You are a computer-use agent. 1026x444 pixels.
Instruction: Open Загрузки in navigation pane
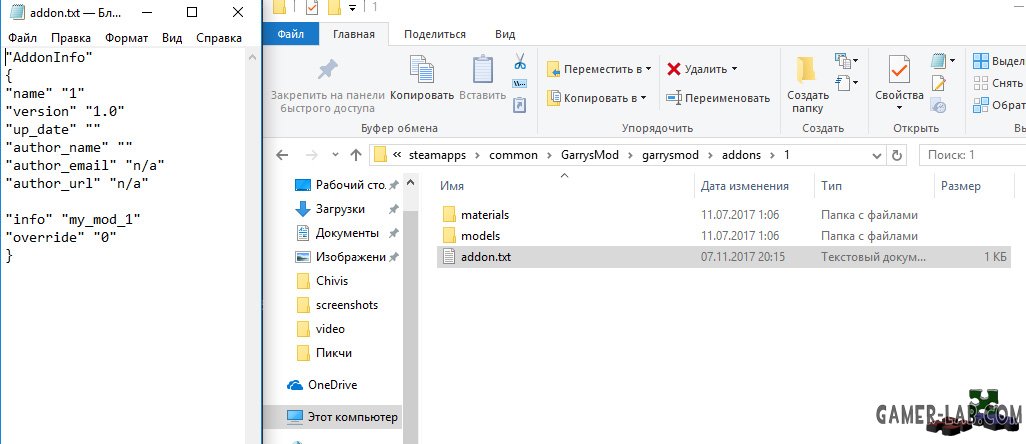point(329,209)
